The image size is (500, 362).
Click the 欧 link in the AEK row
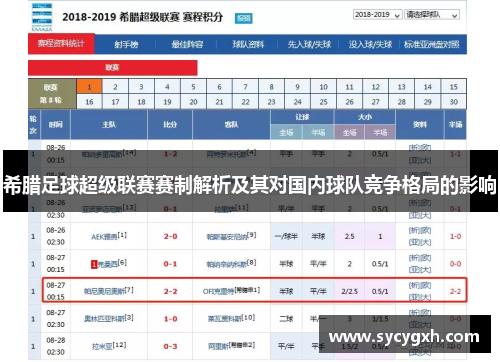pyautogui.click(x=426, y=230)
